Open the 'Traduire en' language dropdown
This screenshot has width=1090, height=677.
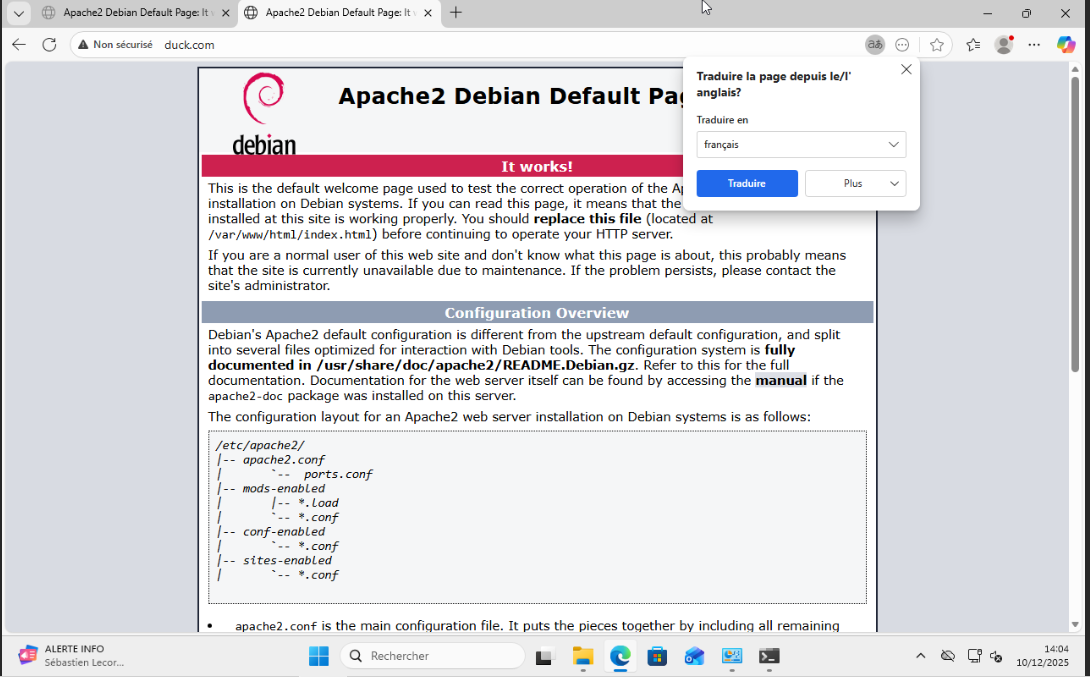800,144
